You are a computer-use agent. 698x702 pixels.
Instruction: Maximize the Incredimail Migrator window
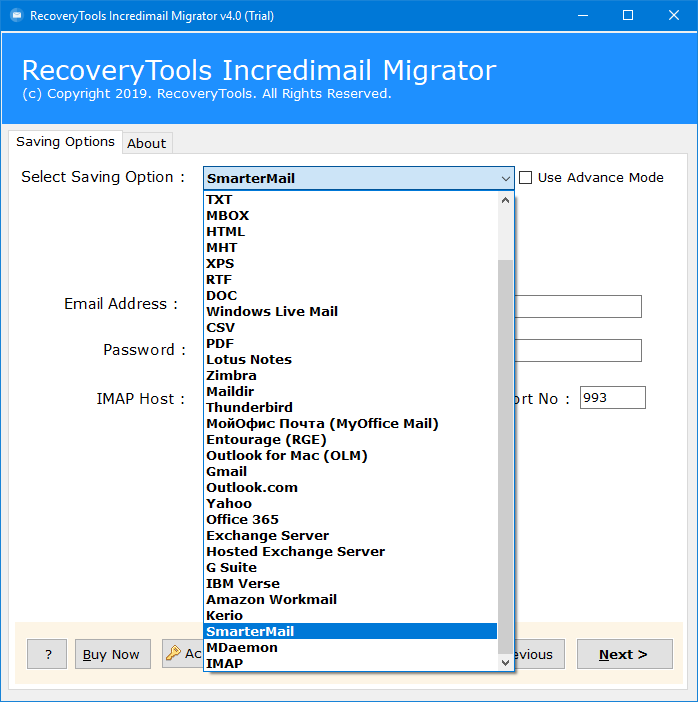[x=628, y=16]
